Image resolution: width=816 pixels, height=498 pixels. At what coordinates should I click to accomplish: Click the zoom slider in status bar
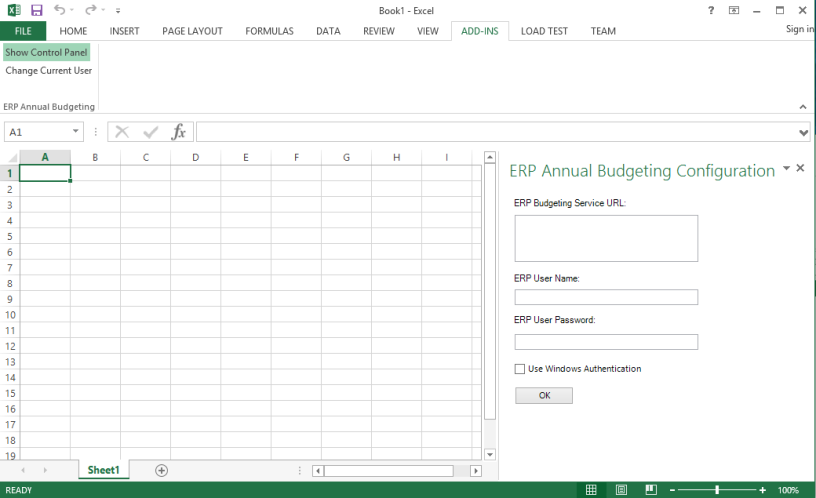tap(717, 490)
